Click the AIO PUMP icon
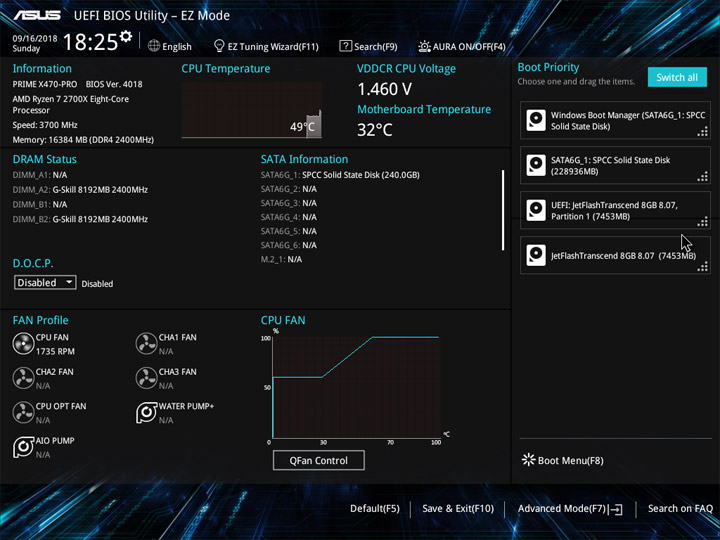The width and height of the screenshot is (720, 540). click(23, 447)
